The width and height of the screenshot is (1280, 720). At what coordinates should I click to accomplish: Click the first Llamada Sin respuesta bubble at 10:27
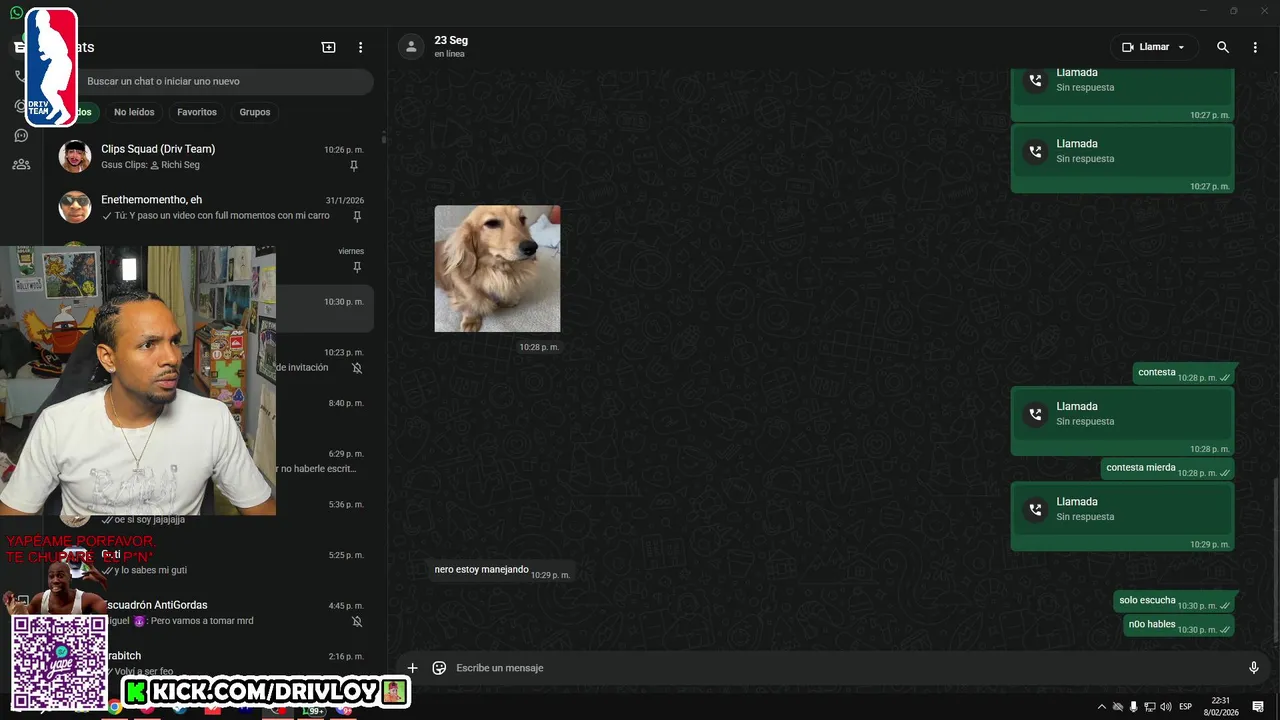click(1122, 94)
